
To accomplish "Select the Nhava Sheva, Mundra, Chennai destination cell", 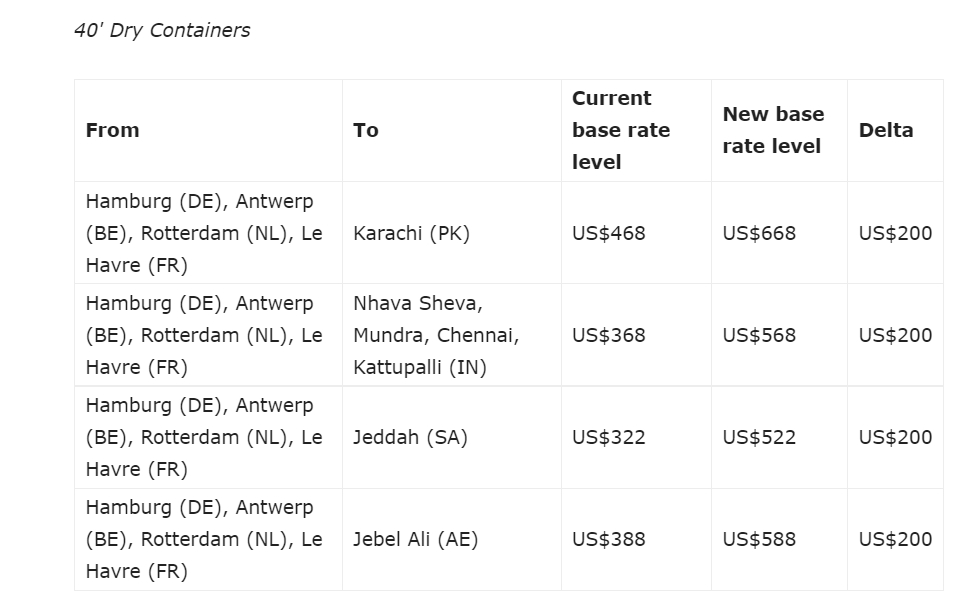I will 436,335.
